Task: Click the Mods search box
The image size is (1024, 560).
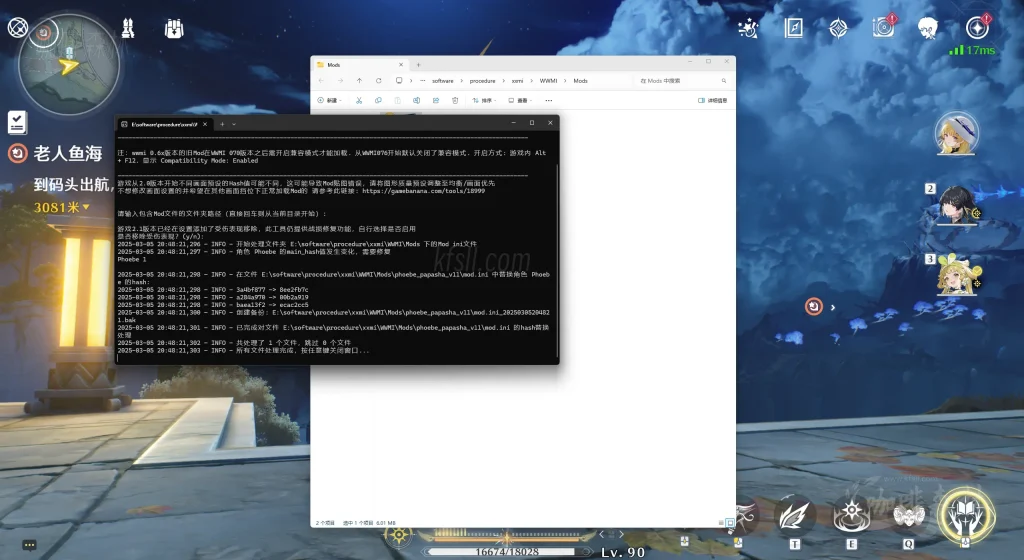Action: pos(680,80)
